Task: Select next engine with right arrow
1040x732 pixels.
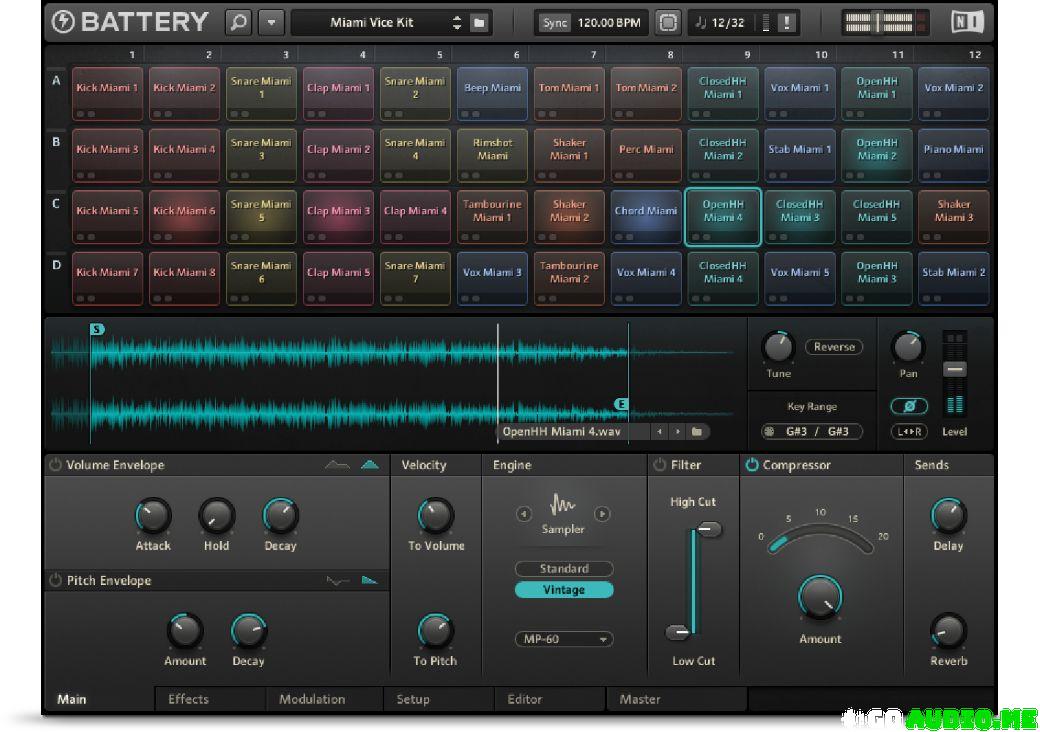Action: click(x=602, y=514)
